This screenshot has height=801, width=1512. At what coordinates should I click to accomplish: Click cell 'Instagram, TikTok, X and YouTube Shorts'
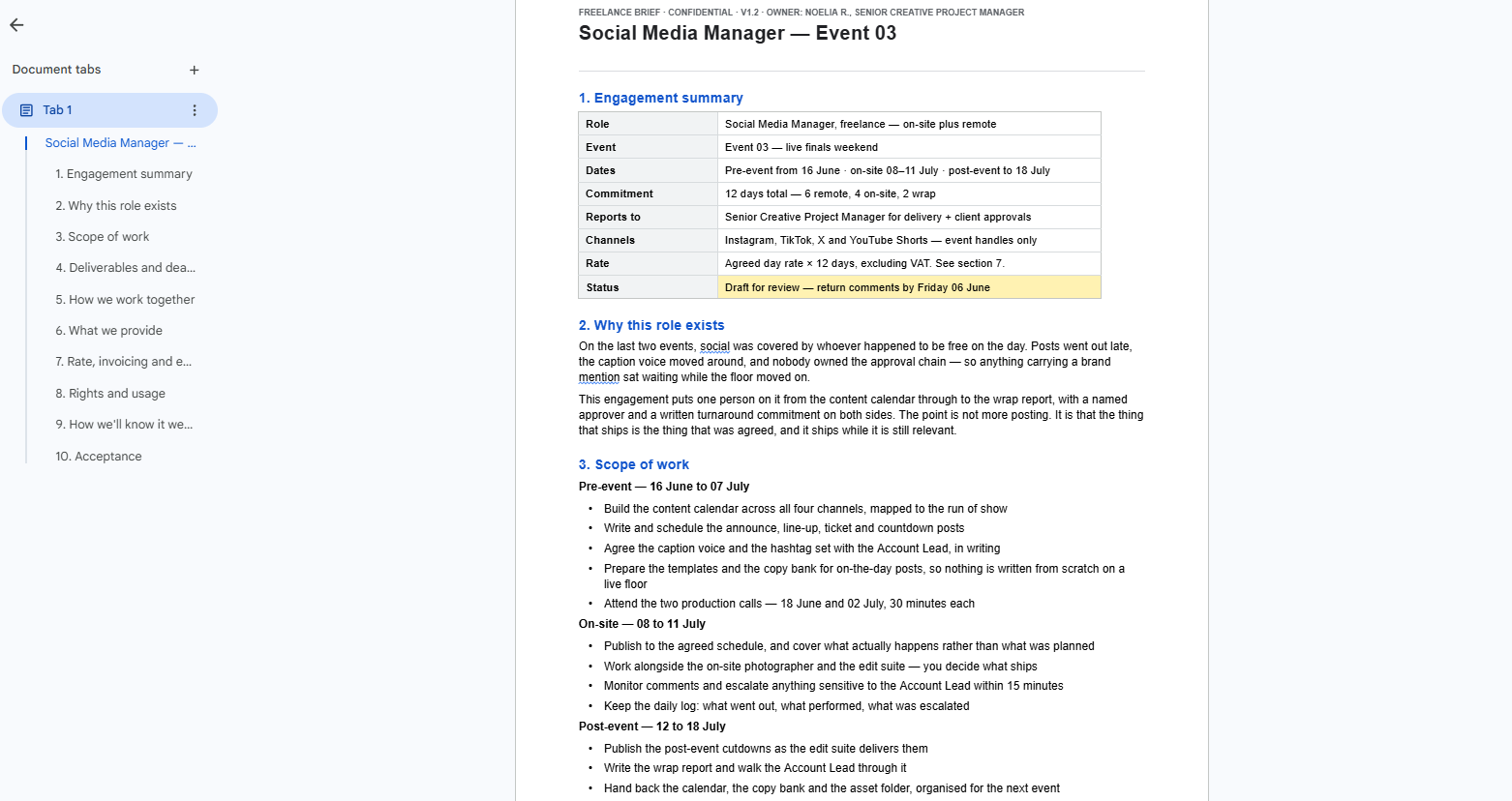[909, 240]
